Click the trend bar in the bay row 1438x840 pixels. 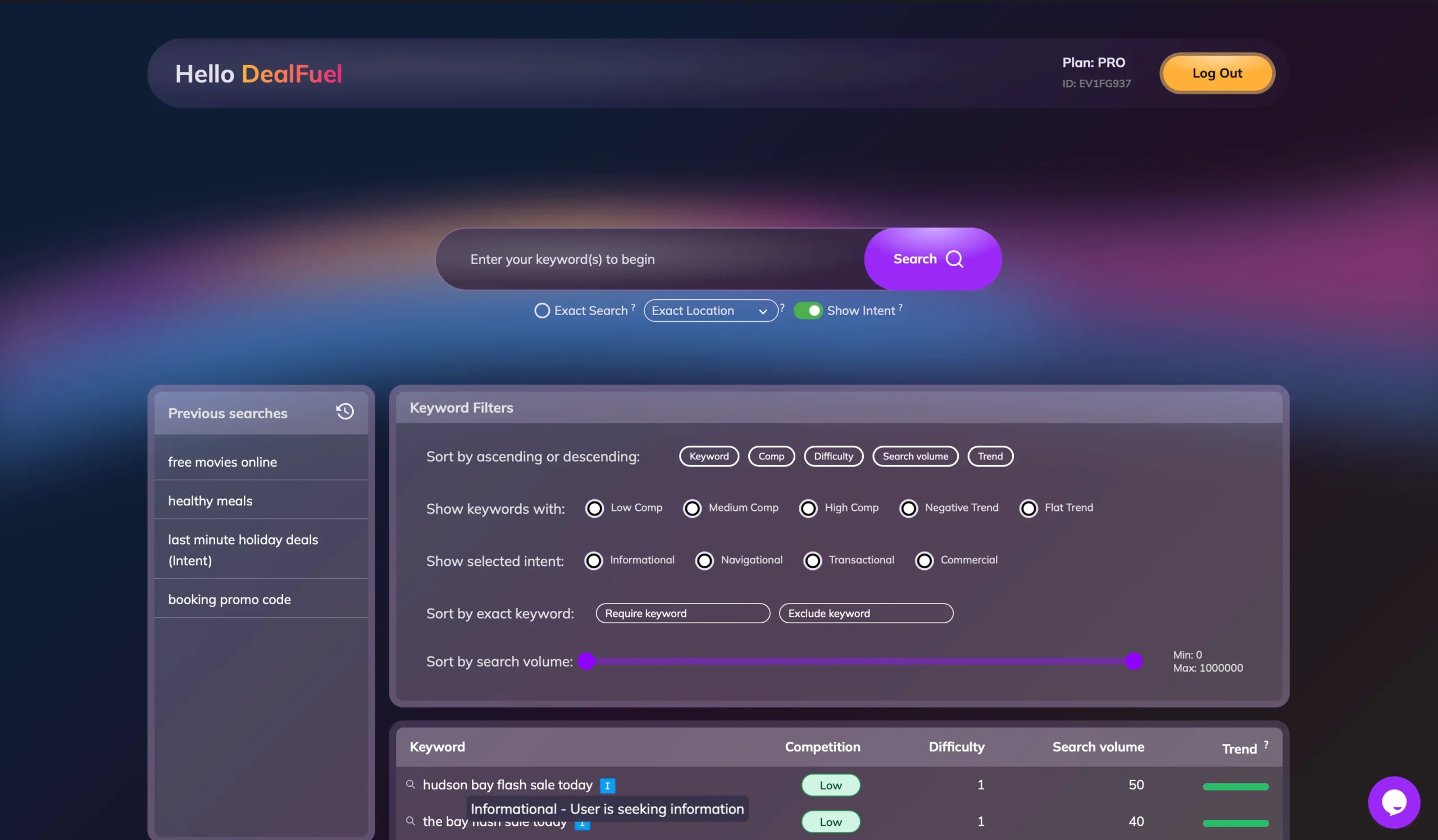[x=1235, y=823]
